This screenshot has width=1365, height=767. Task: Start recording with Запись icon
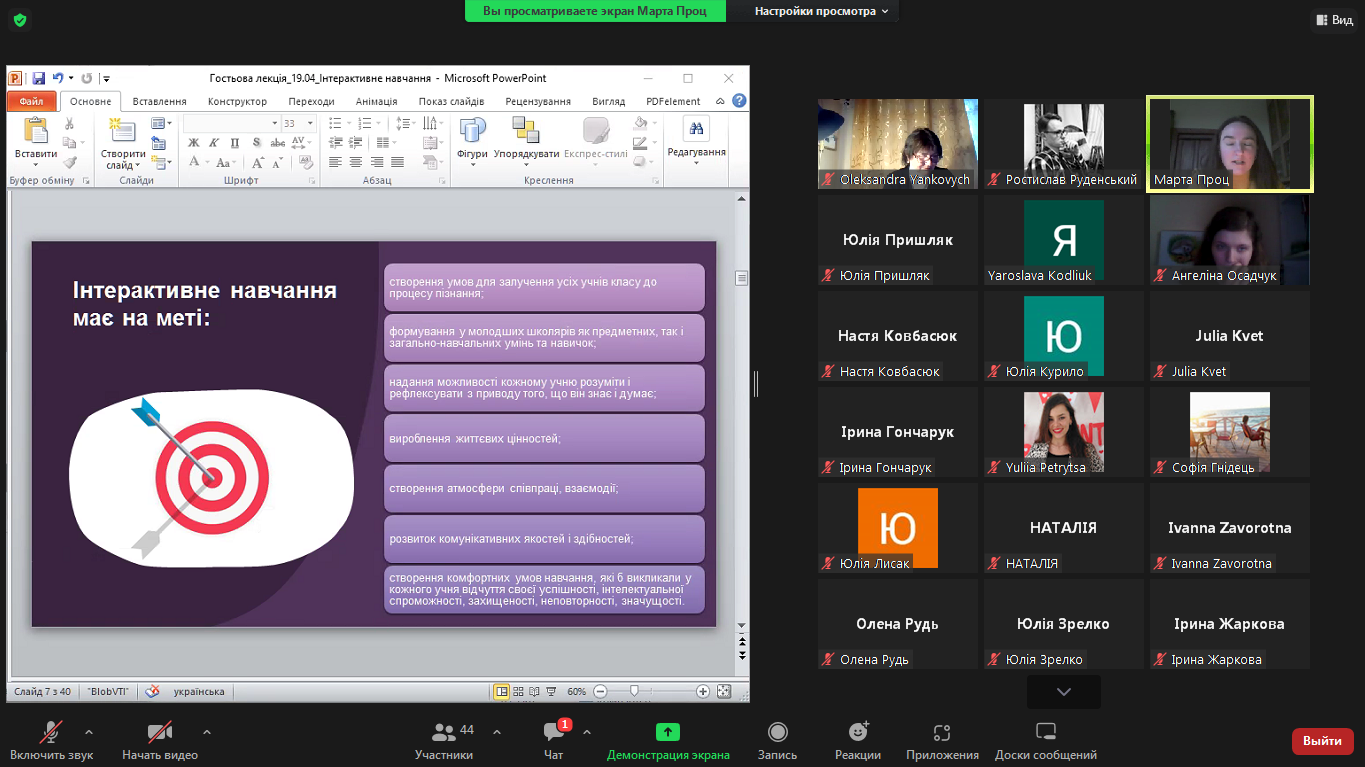[777, 733]
